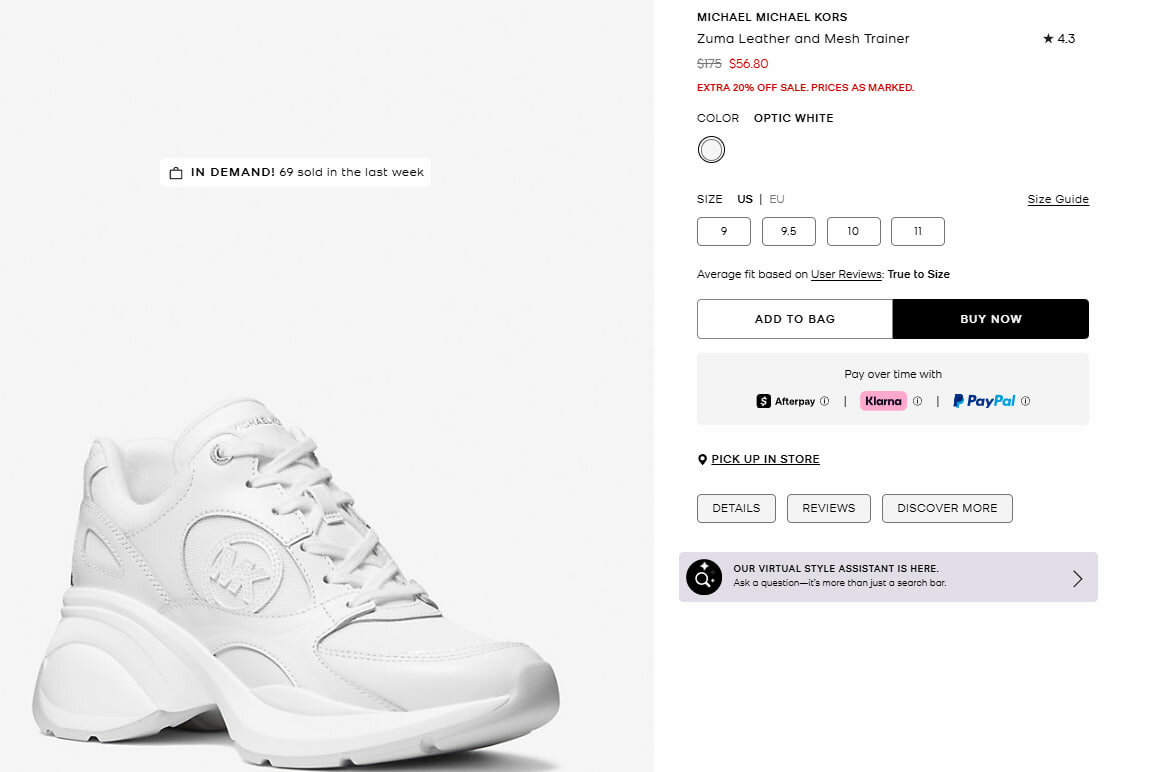The width and height of the screenshot is (1171, 772).
Task: Switch size units to US
Action: (745, 199)
